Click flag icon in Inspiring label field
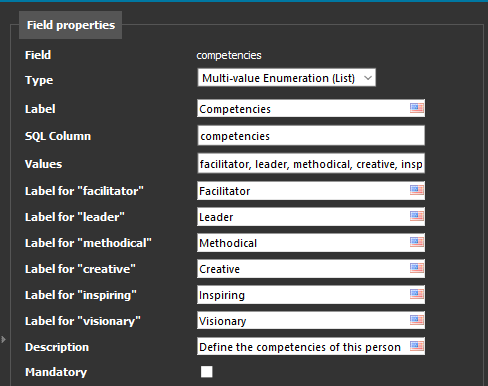The image size is (488, 386). (x=417, y=294)
